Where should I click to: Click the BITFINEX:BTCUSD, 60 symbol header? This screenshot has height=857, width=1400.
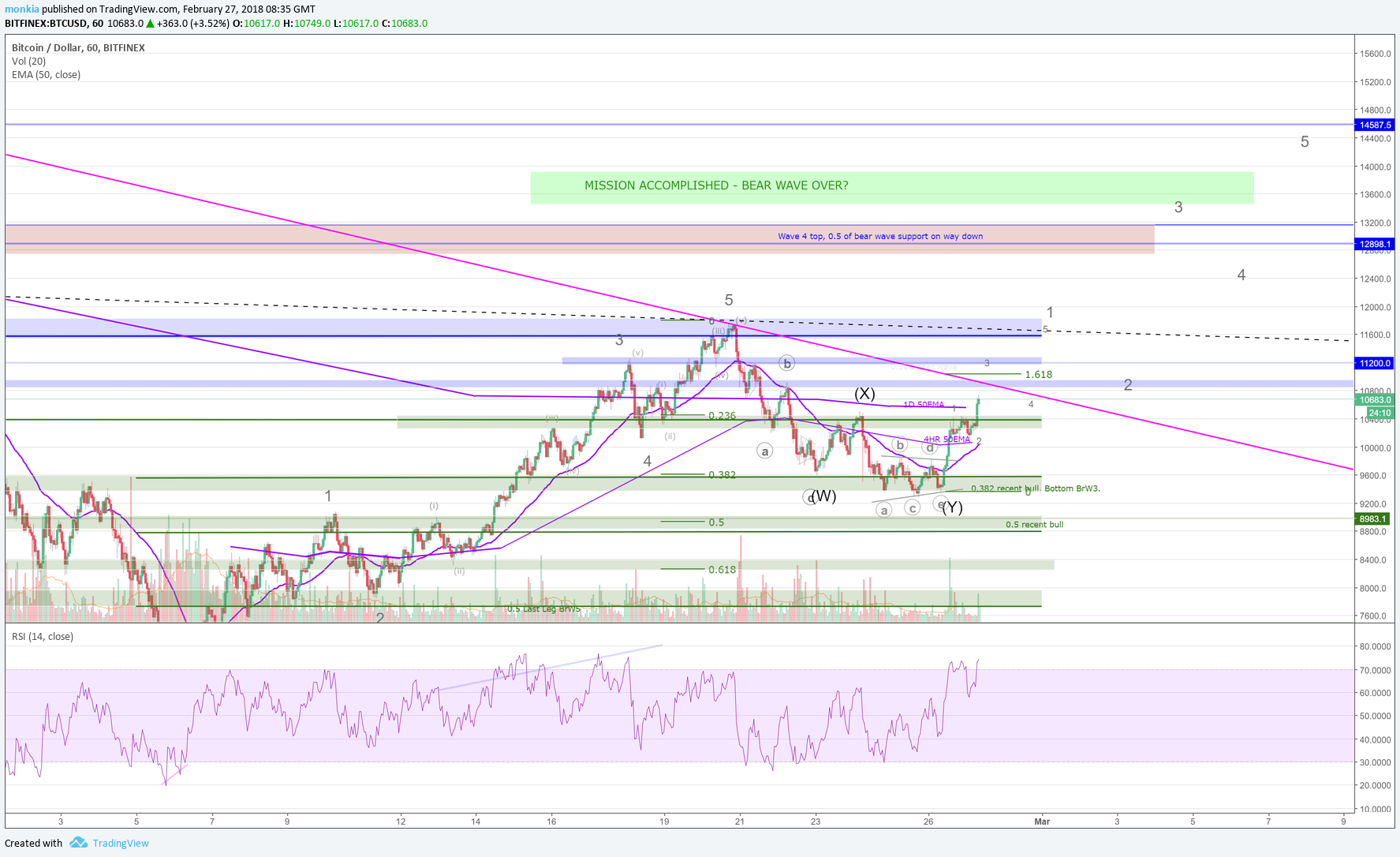click(54, 24)
